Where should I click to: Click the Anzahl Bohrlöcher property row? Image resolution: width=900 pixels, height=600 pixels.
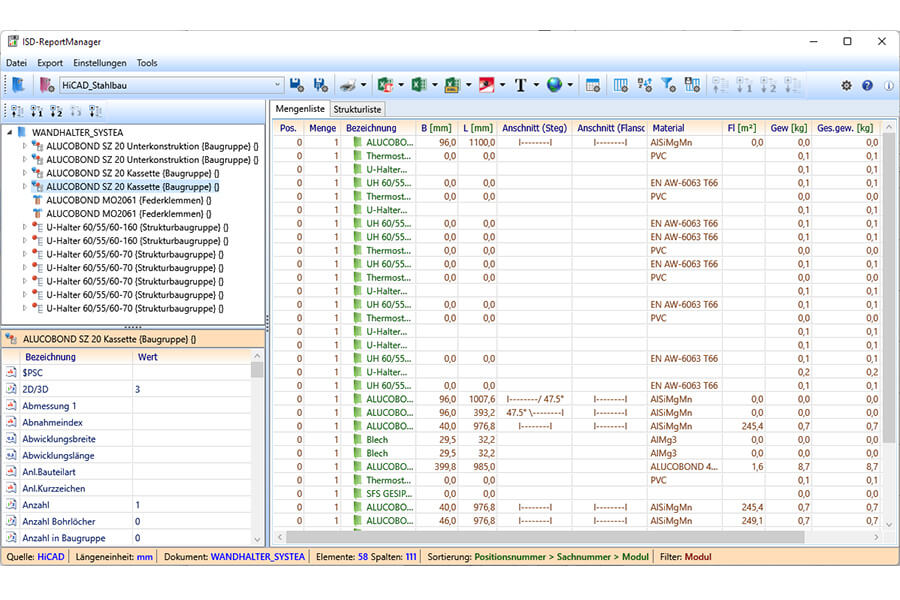(127, 522)
